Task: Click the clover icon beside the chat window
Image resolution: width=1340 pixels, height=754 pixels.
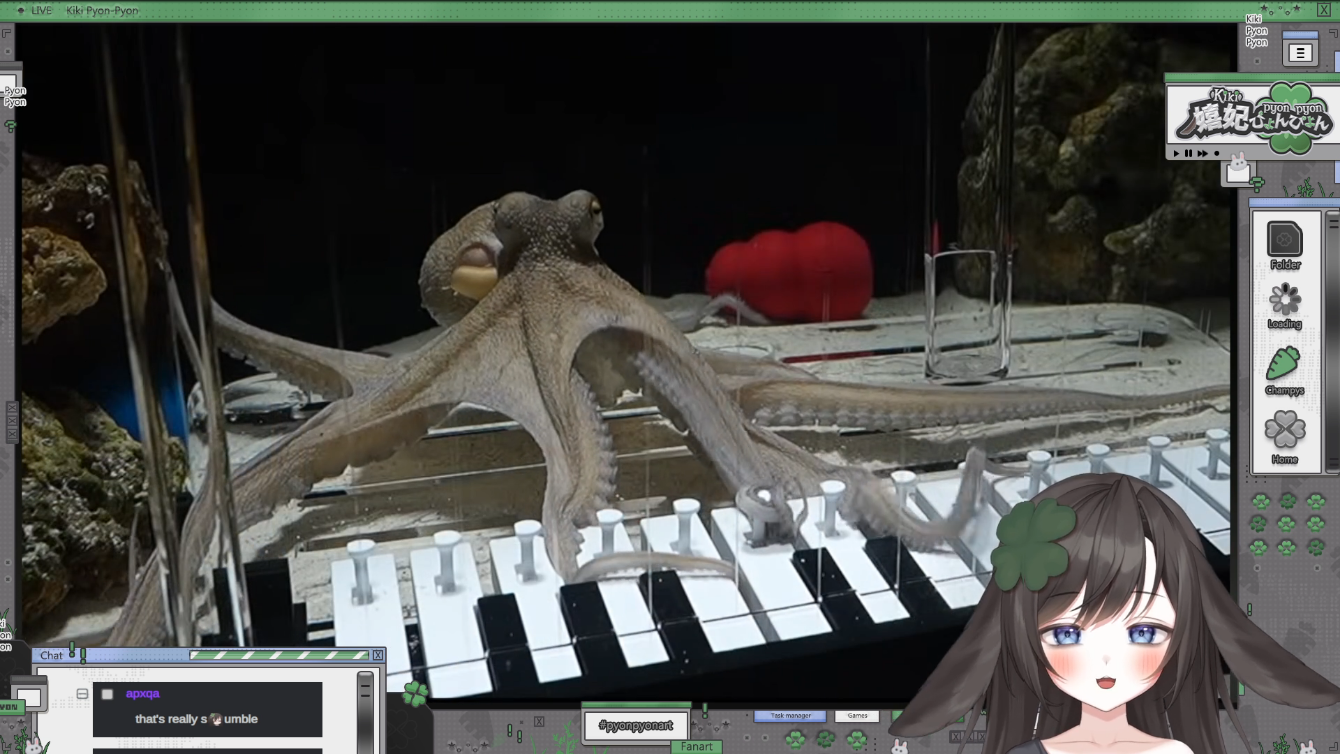Action: click(x=415, y=693)
